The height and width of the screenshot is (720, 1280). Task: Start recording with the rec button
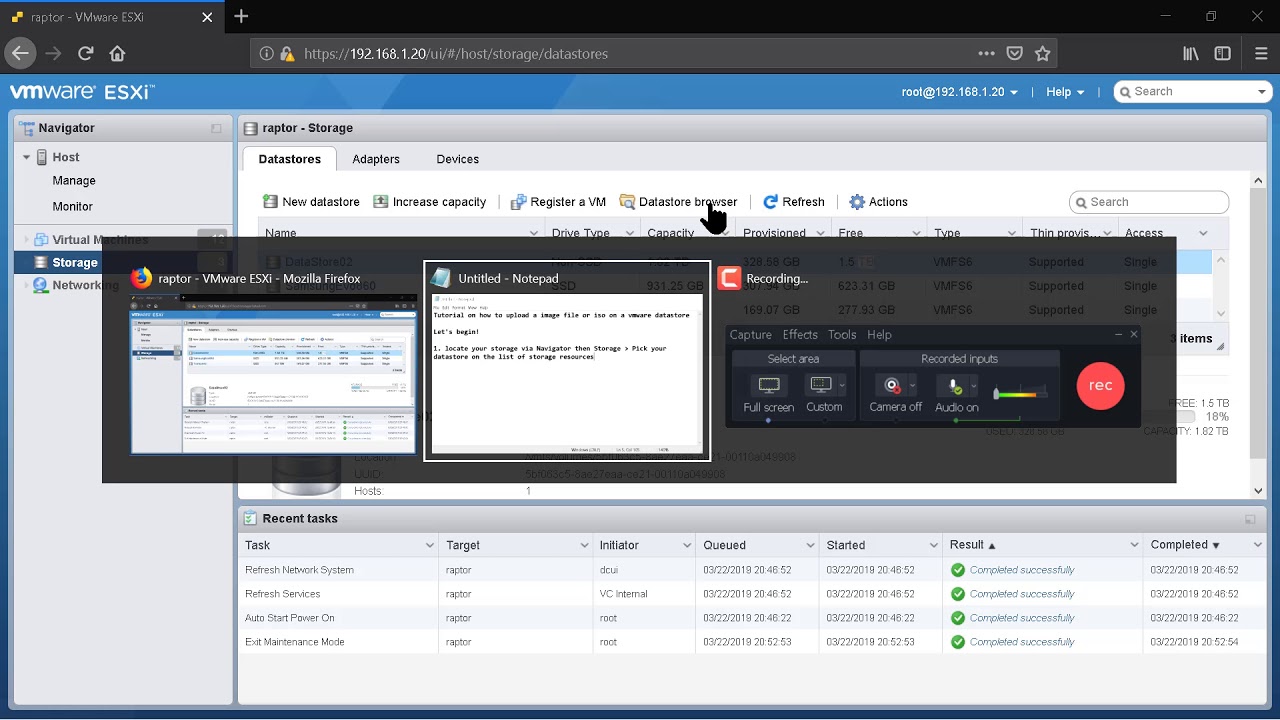tap(1100, 385)
